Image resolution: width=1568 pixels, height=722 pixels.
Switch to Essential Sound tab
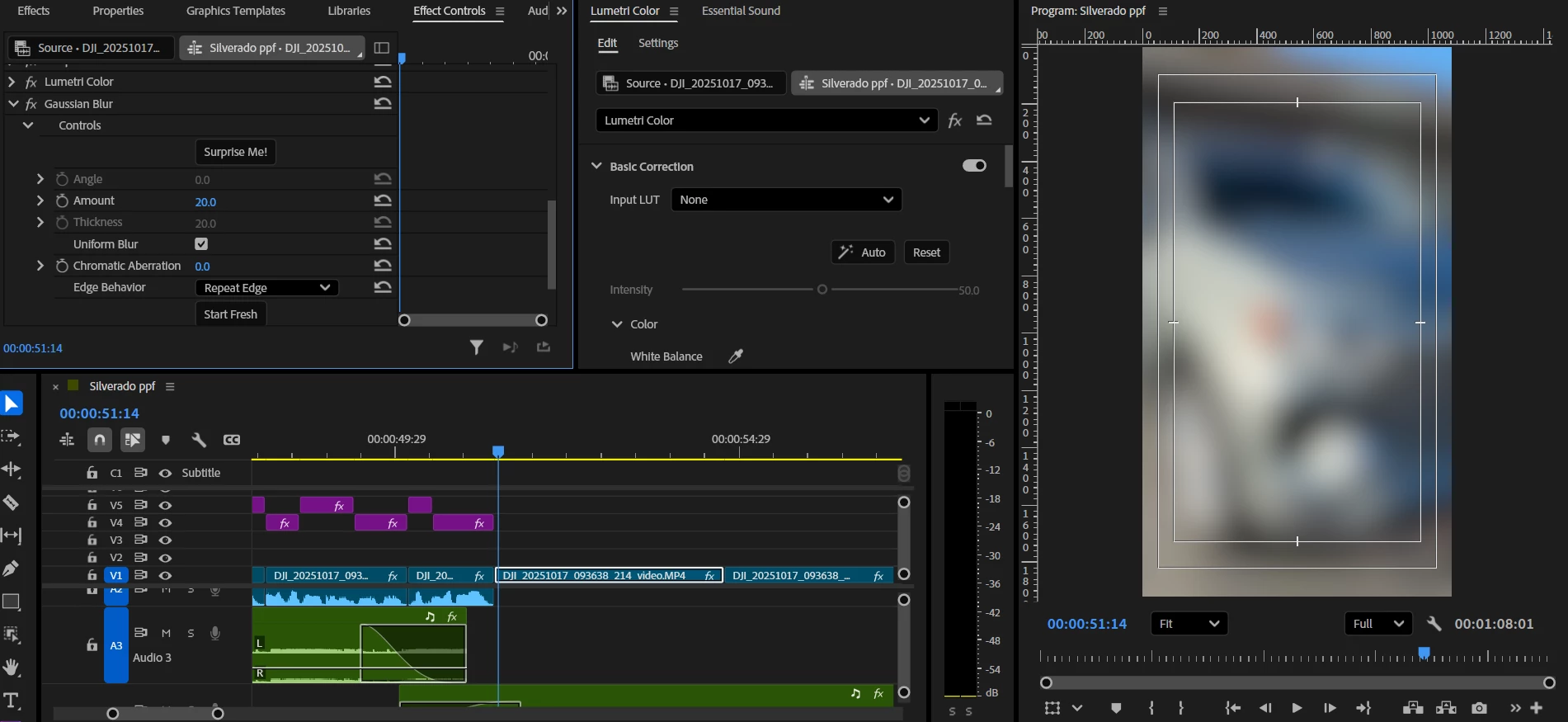click(741, 11)
